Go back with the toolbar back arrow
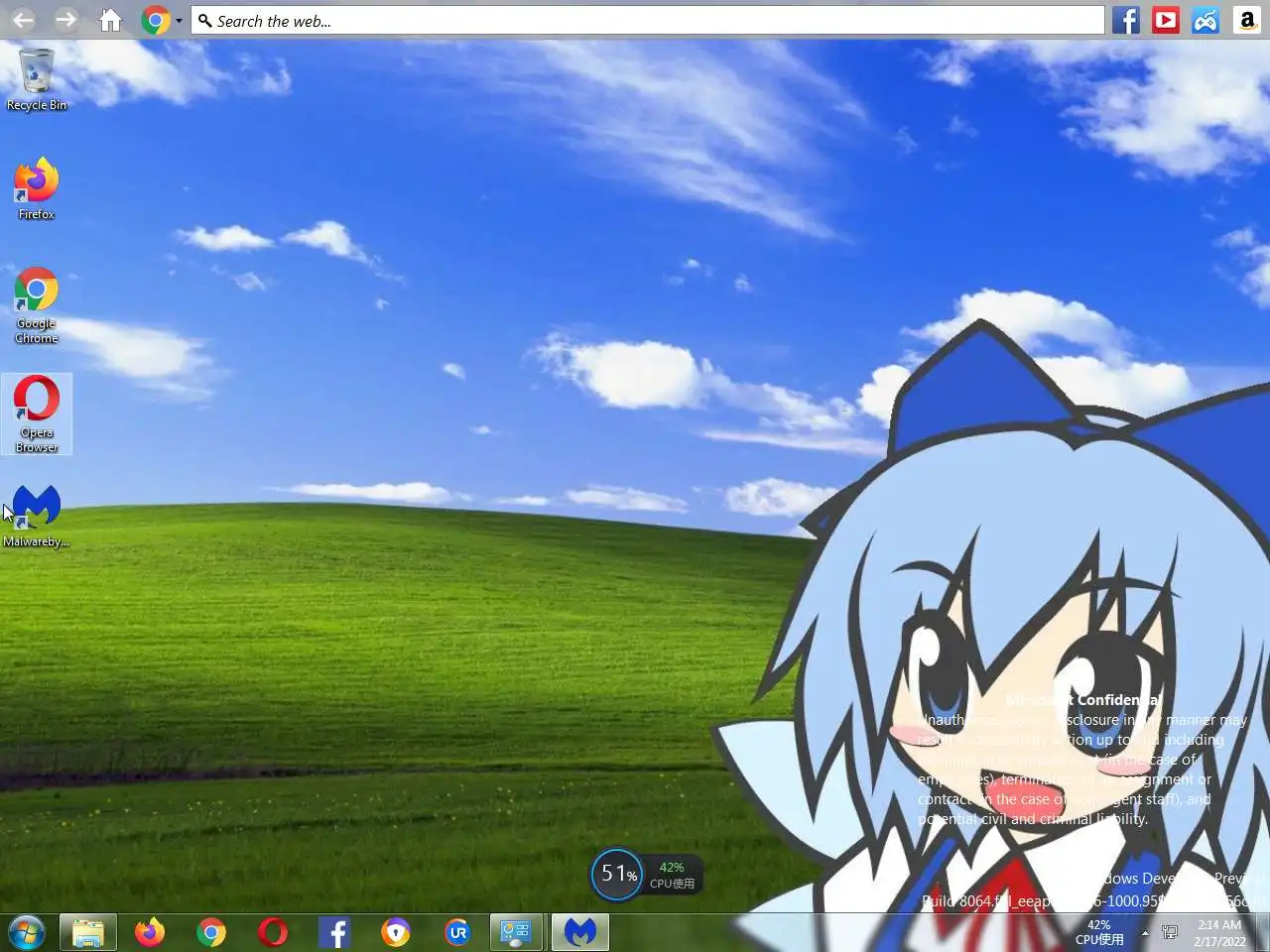Image resolution: width=1270 pixels, height=952 pixels. [23, 20]
